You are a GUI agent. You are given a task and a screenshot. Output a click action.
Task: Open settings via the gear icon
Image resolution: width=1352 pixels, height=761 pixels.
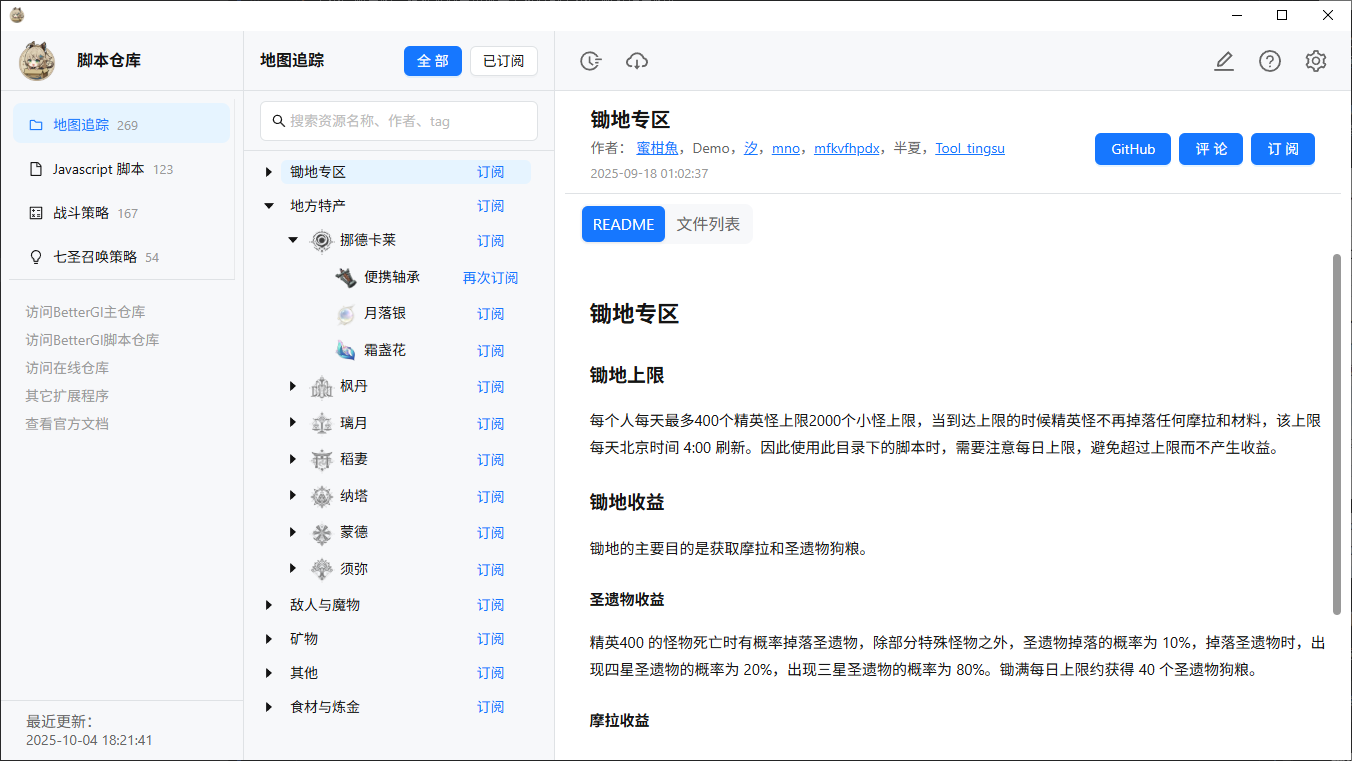tap(1315, 60)
